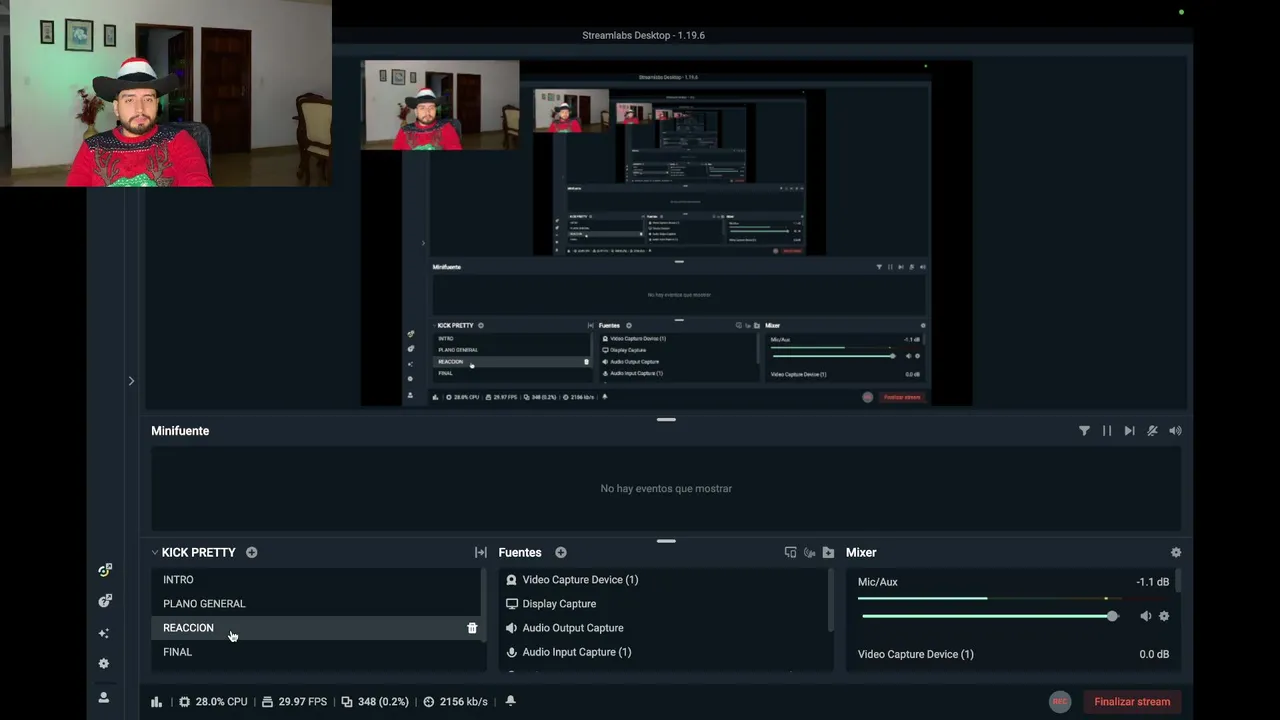Screen dimensions: 1280x720
Task: Click the stream preview canvas
Action: [x=666, y=233]
